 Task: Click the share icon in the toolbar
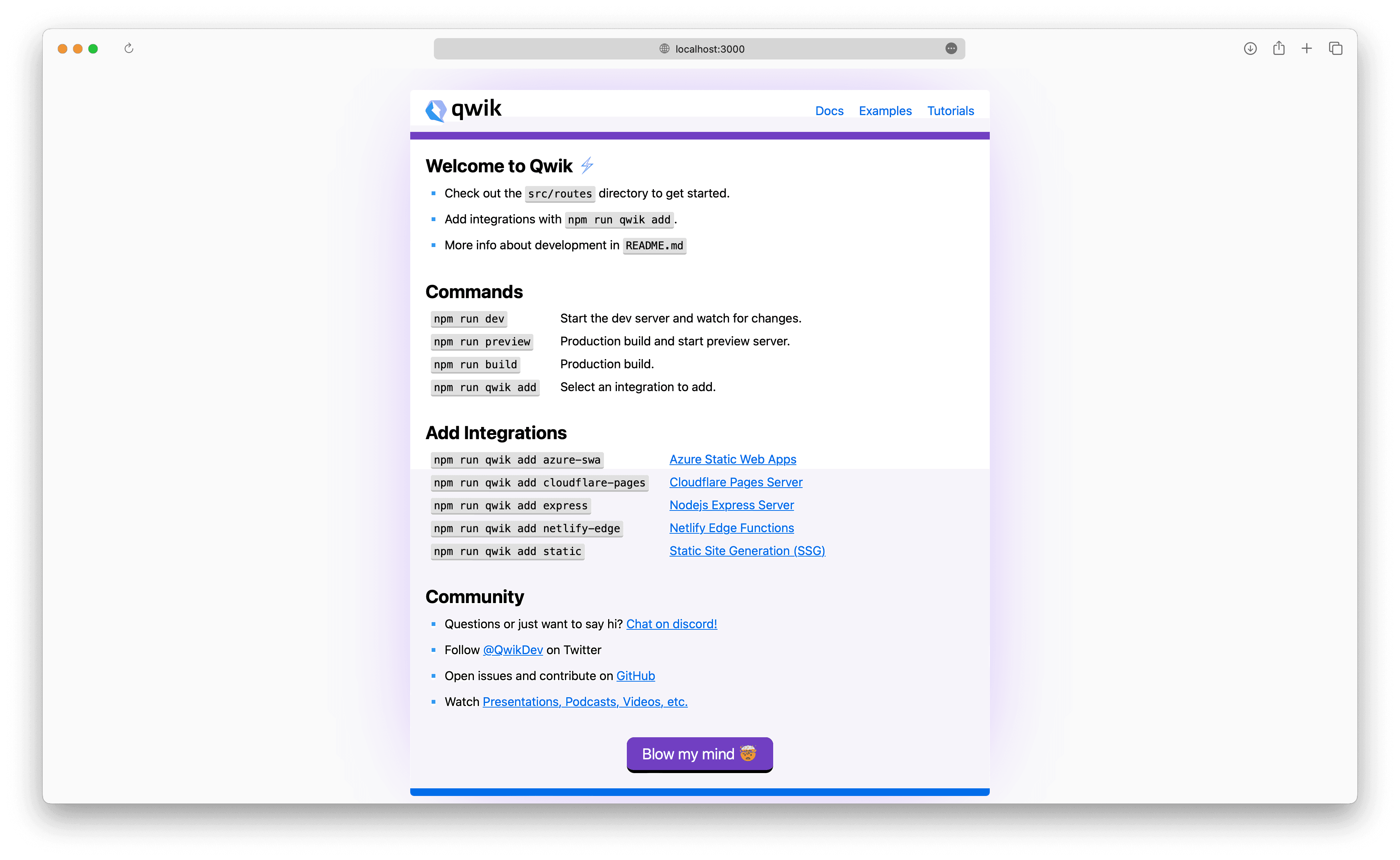1278,48
